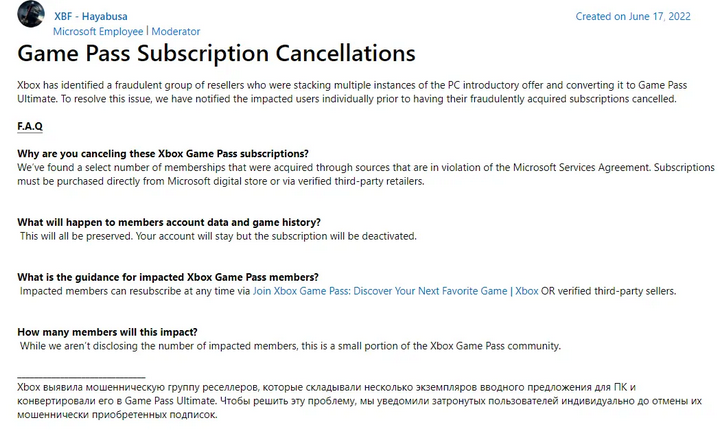Click the answer 'This will all be preserved'
This screenshot has width=719, height=430.
point(218,237)
